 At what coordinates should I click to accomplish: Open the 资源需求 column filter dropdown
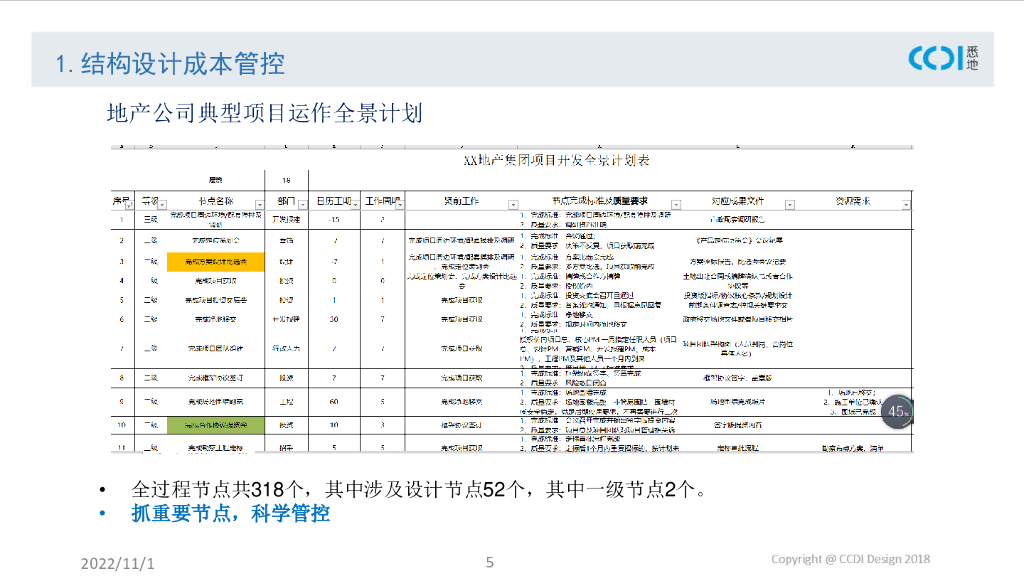pyautogui.click(x=906, y=205)
